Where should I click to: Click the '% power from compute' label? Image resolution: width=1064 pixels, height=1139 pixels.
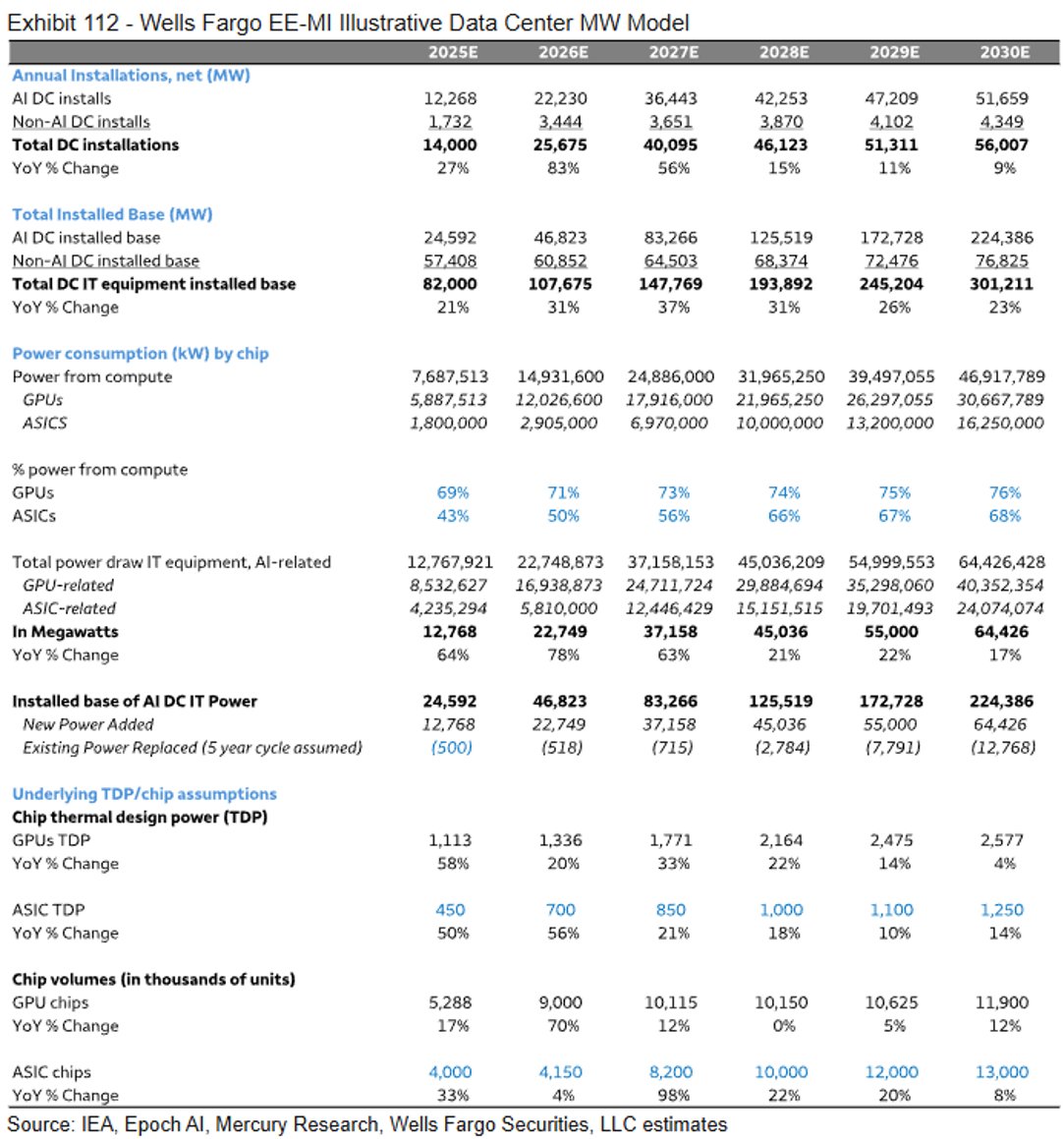(99, 470)
